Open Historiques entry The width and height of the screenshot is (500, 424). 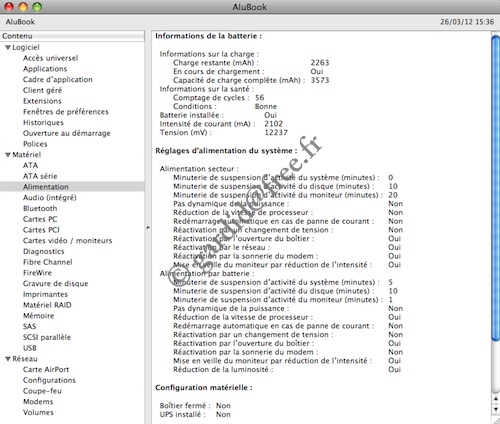[43, 122]
